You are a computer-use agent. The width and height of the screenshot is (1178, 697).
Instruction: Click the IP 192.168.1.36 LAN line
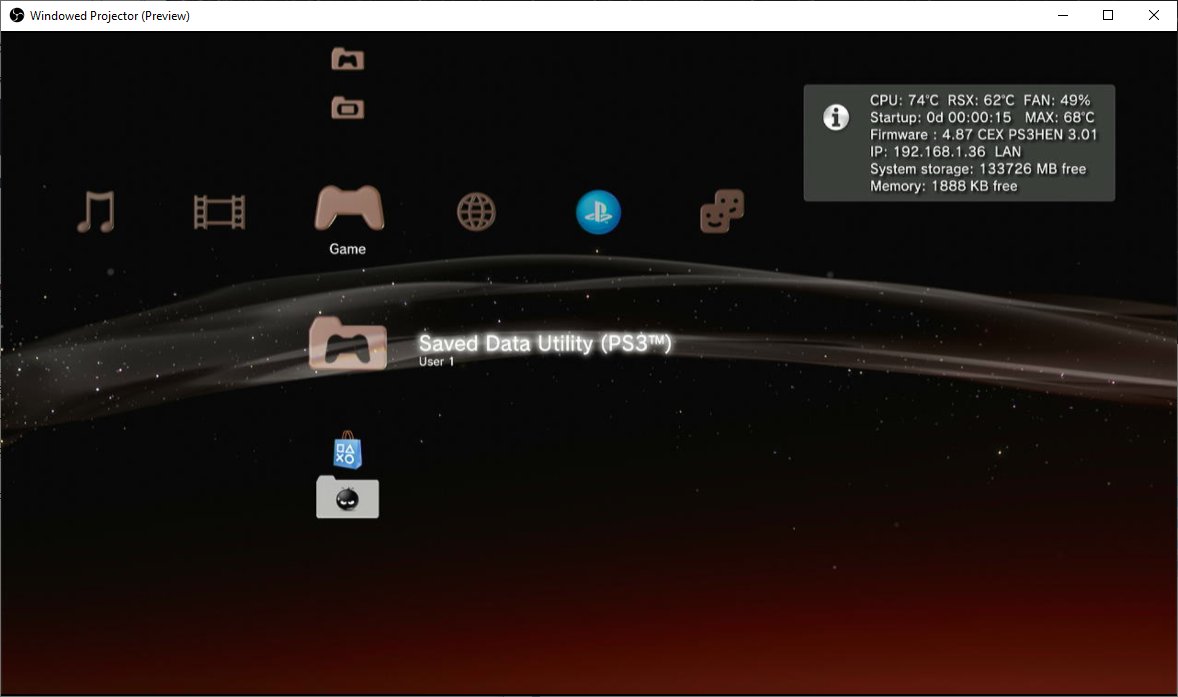[x=945, y=152]
